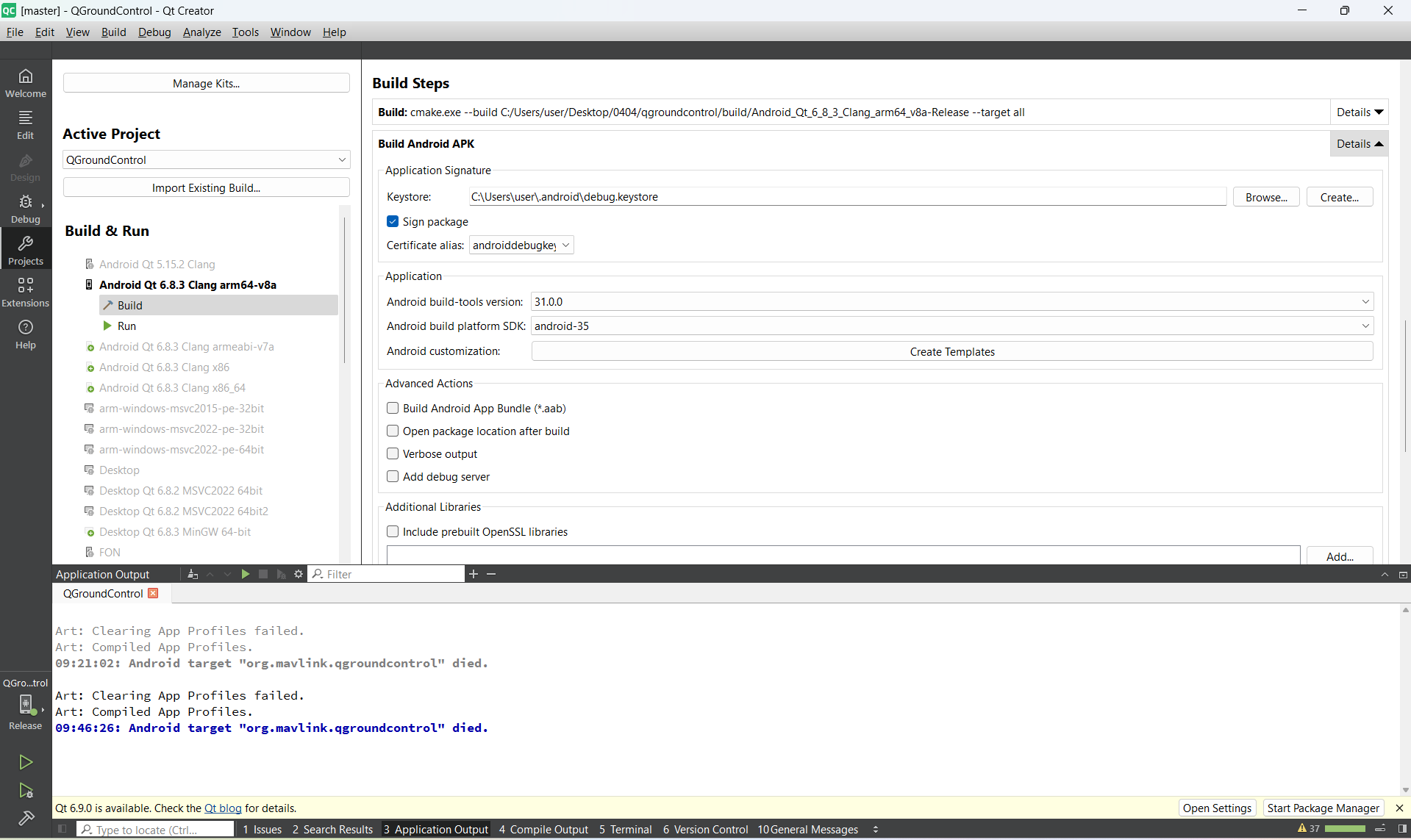This screenshot has height=840, width=1411.
Task: Open the Build menu
Action: (x=113, y=32)
